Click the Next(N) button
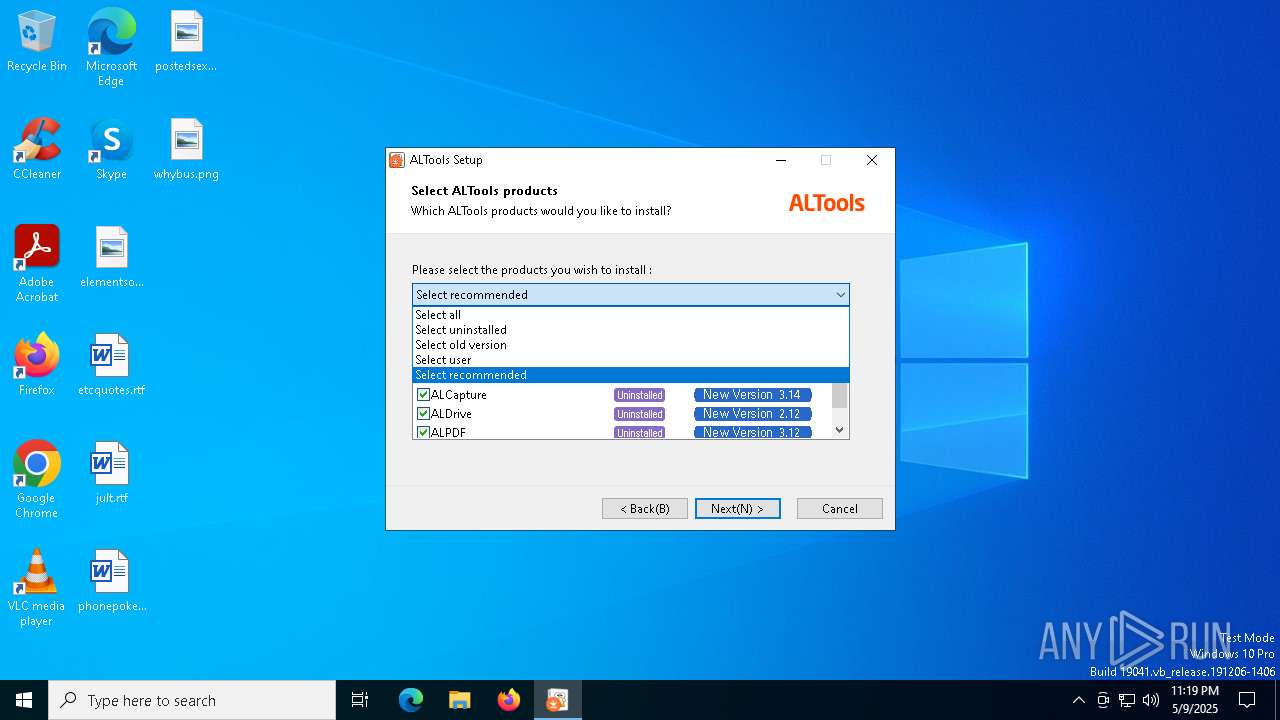This screenshot has width=1280, height=720. pyautogui.click(x=738, y=509)
